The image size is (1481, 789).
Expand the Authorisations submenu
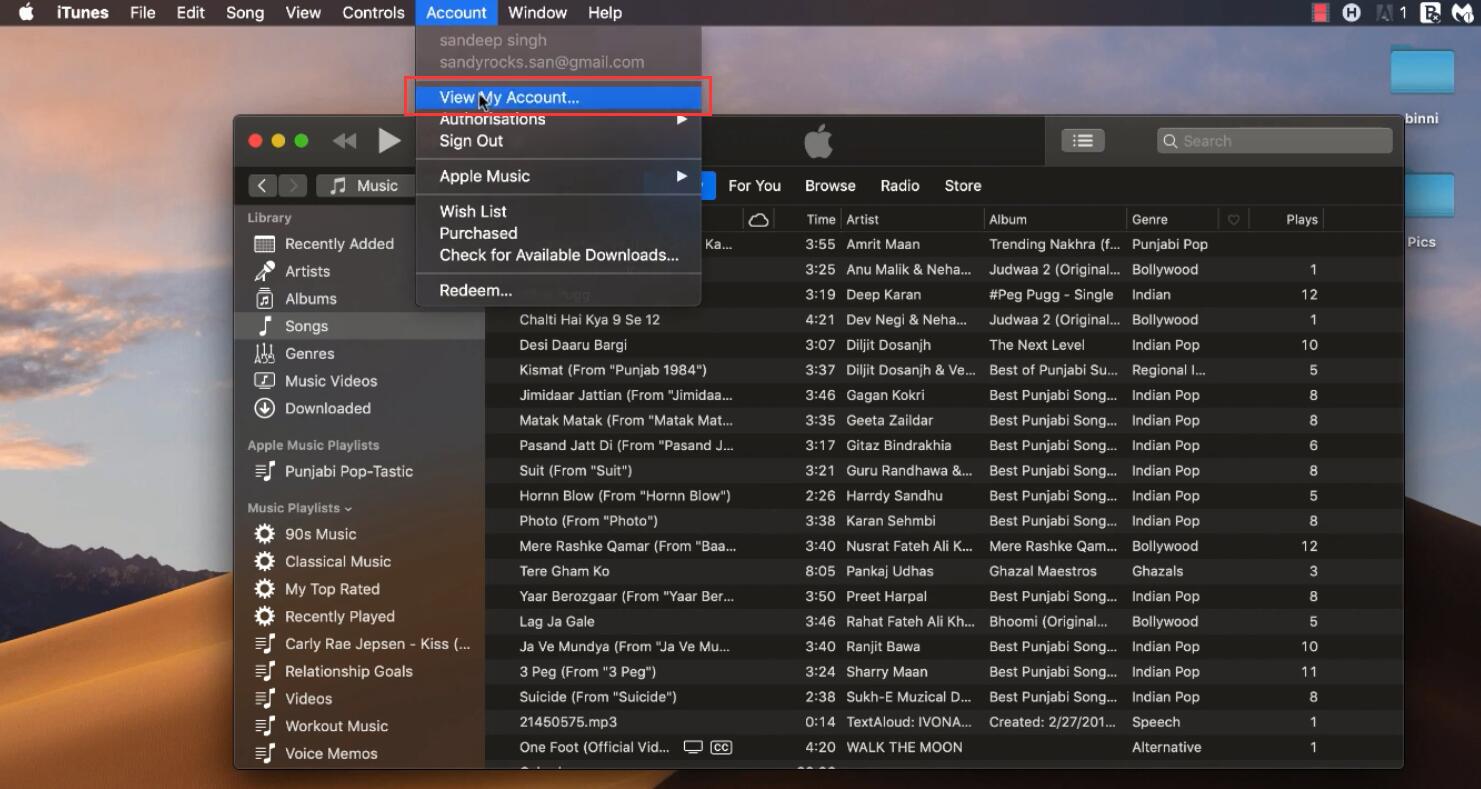558,119
